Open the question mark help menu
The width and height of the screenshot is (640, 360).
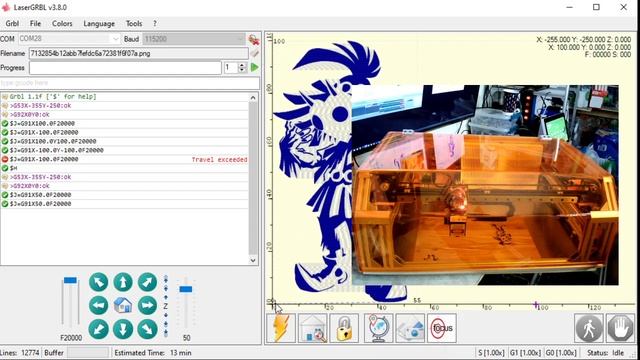(x=155, y=24)
